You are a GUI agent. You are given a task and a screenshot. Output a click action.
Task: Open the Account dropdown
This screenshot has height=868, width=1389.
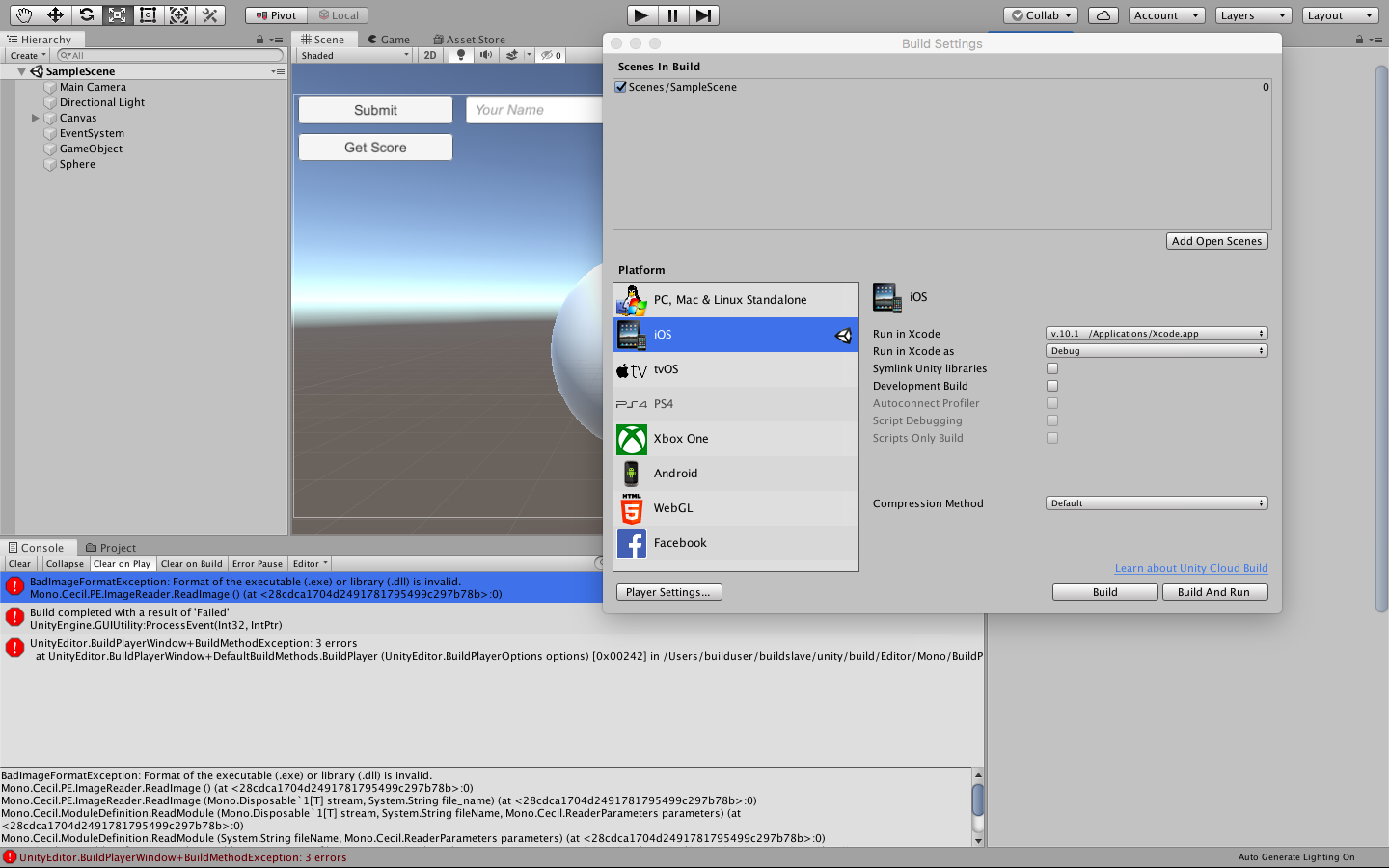1167,15
